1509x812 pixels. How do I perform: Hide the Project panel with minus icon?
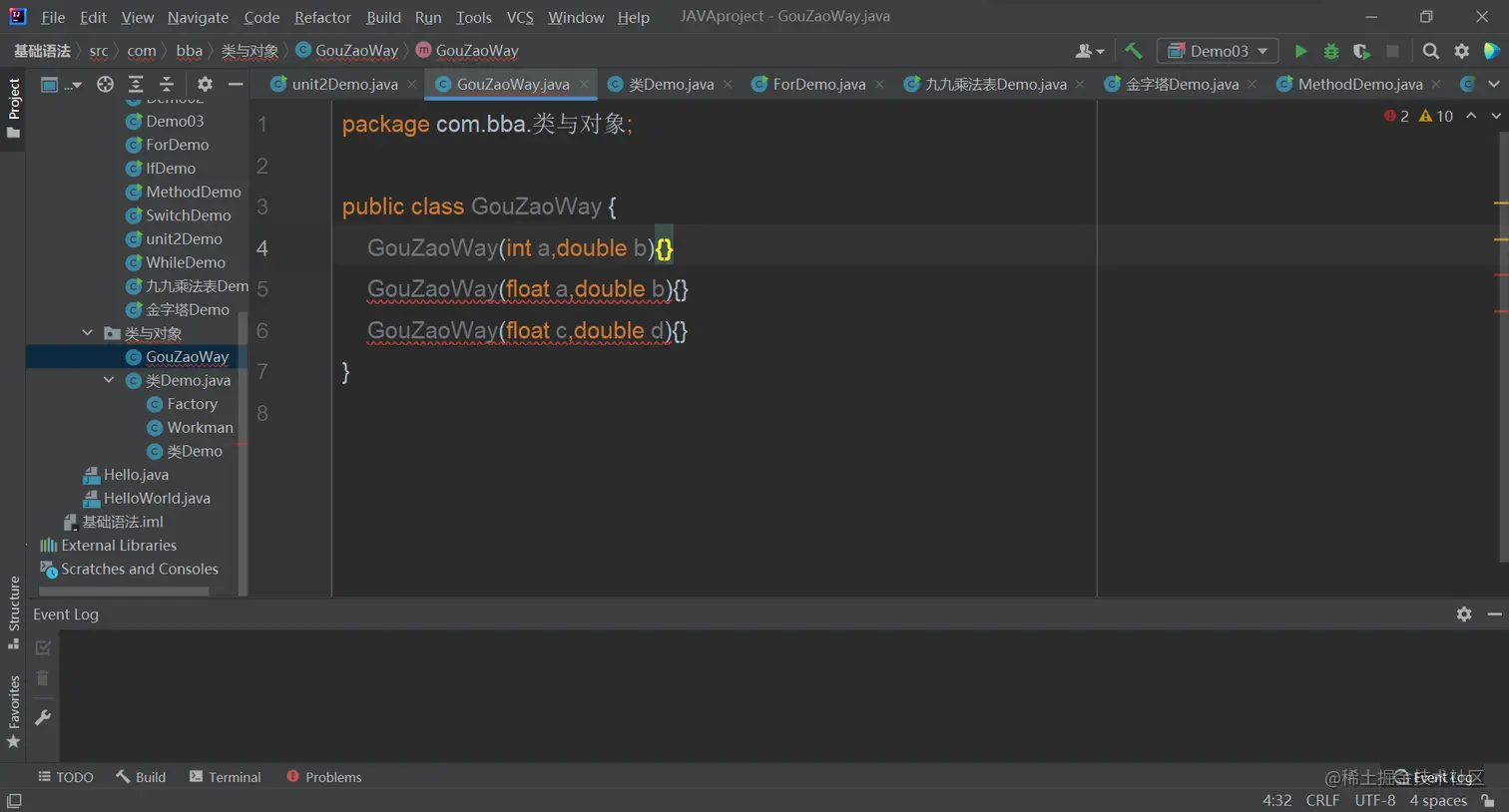[236, 85]
